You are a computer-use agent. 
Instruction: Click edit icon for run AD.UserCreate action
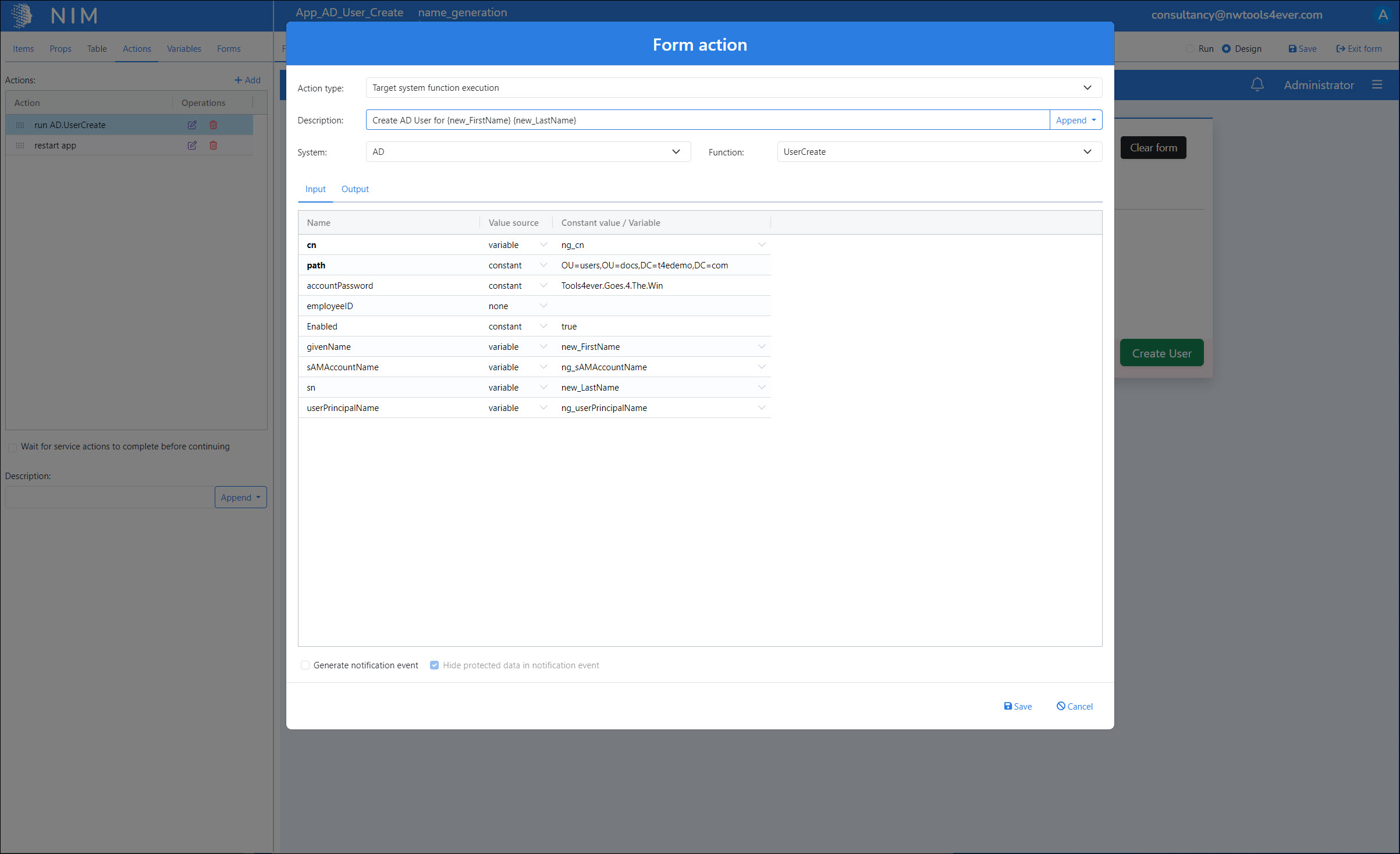point(192,125)
